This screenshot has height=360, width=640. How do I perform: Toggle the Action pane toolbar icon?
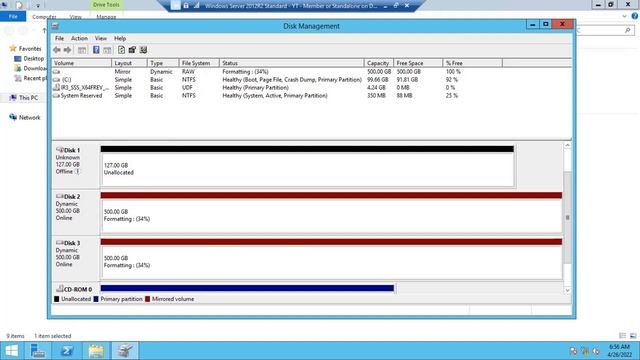point(107,50)
